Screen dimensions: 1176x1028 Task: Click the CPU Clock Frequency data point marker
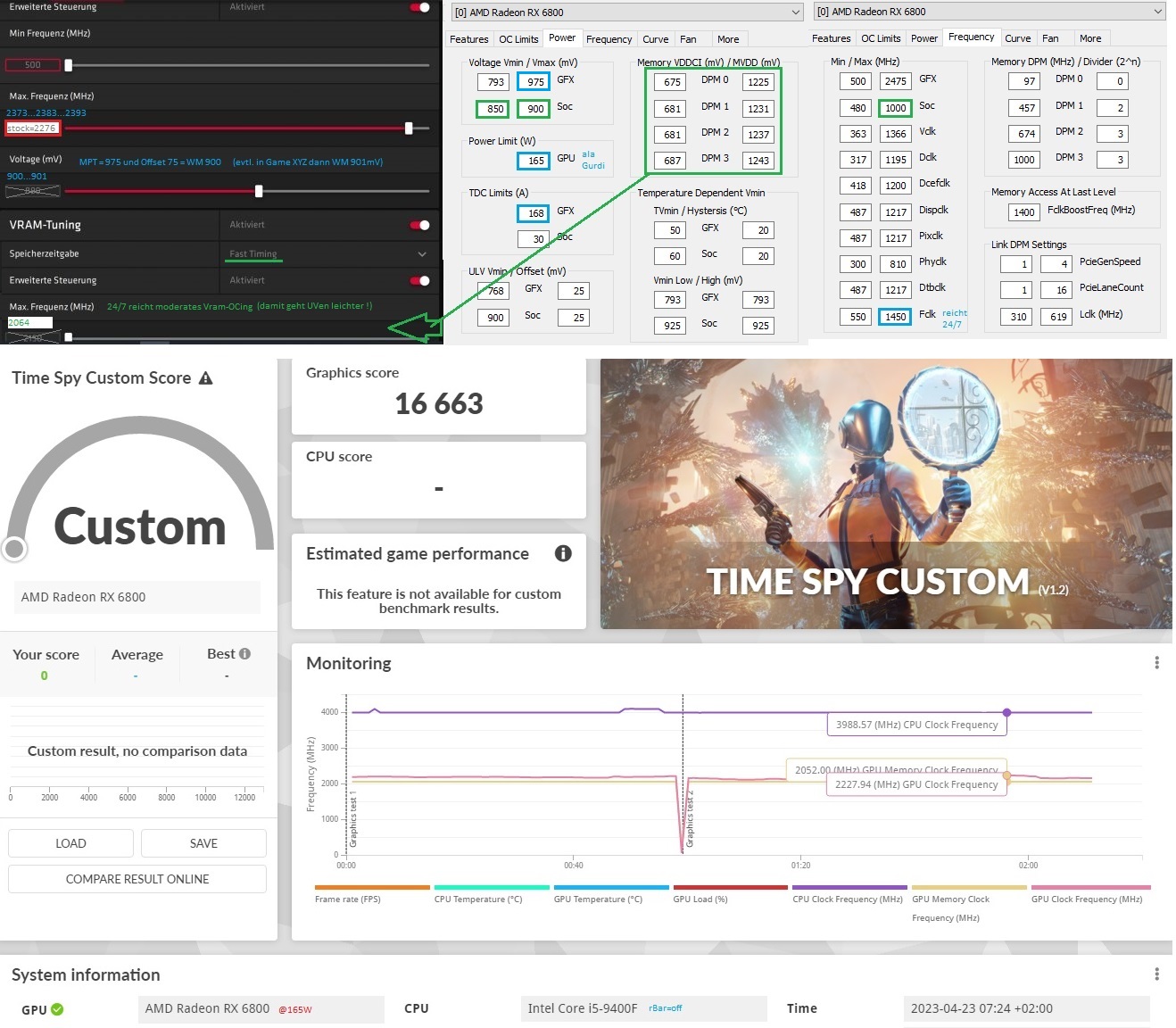pyautogui.click(x=1007, y=713)
